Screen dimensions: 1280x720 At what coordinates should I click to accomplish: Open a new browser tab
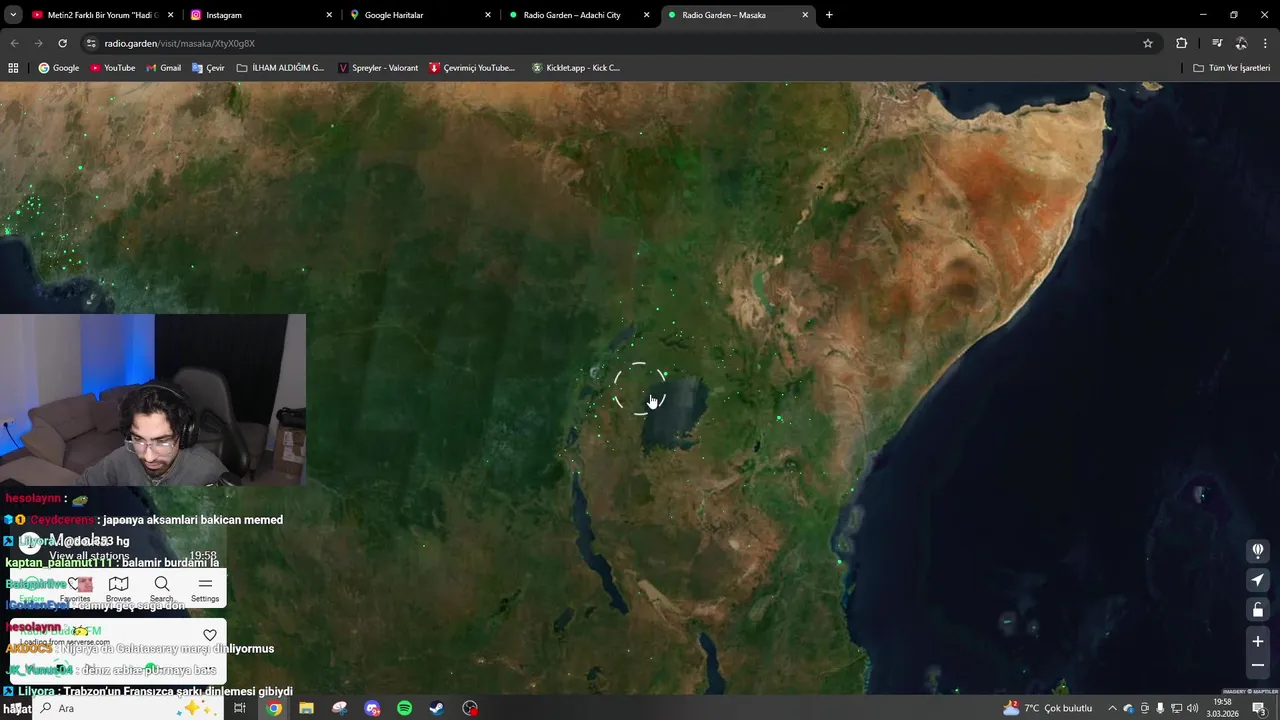[x=829, y=15]
